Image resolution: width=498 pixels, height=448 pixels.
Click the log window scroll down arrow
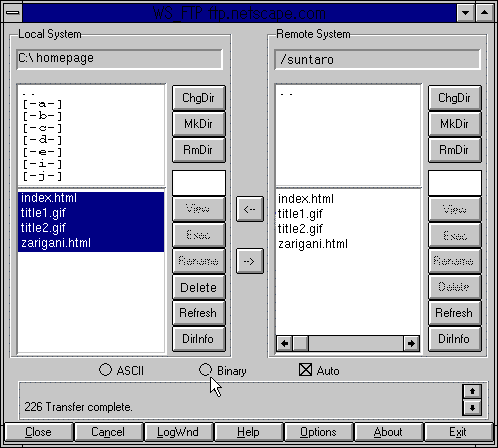pos(472,407)
